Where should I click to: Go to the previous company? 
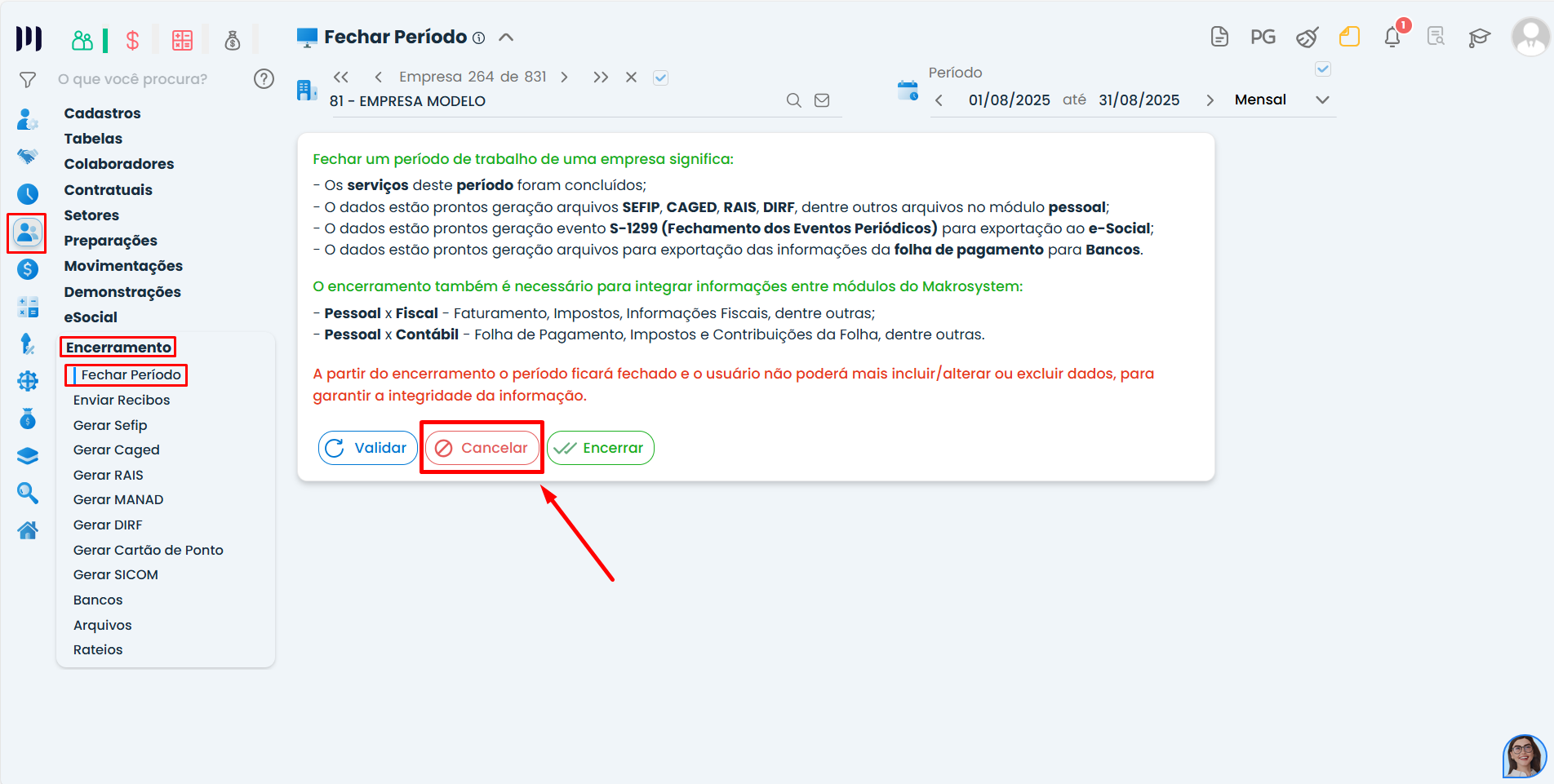pyautogui.click(x=378, y=77)
